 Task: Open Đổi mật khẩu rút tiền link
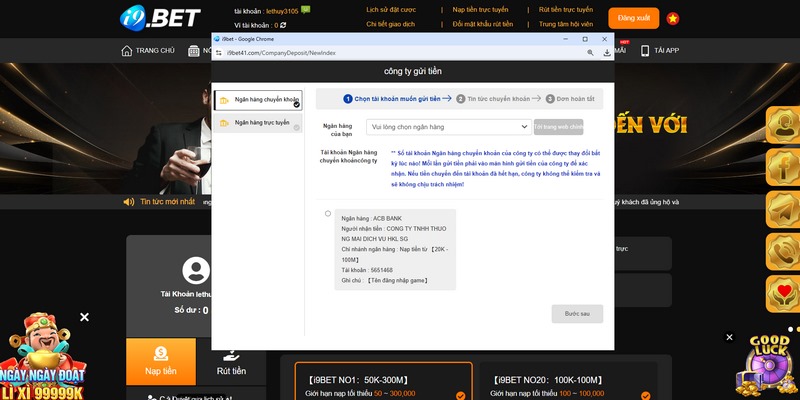coord(483,24)
